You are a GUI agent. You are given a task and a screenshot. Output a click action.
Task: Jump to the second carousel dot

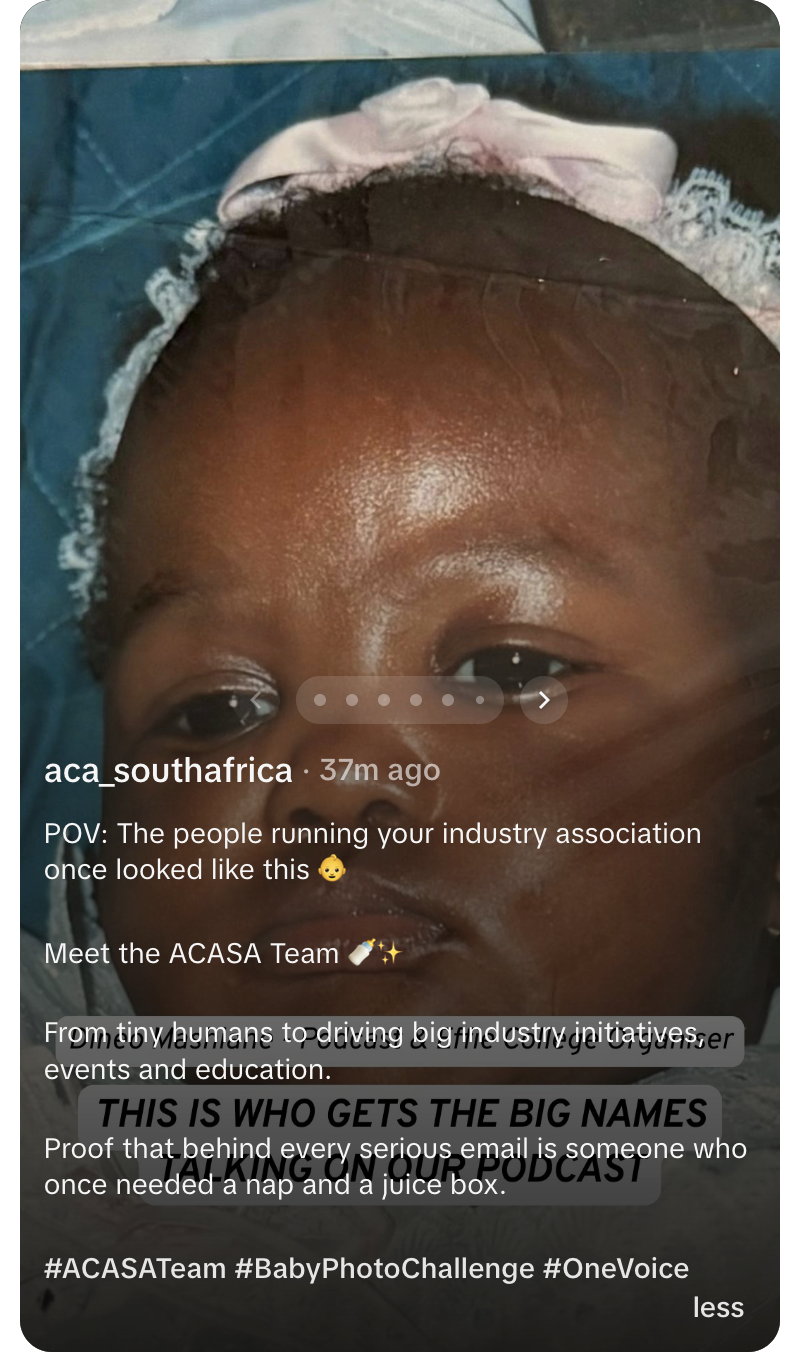click(352, 700)
